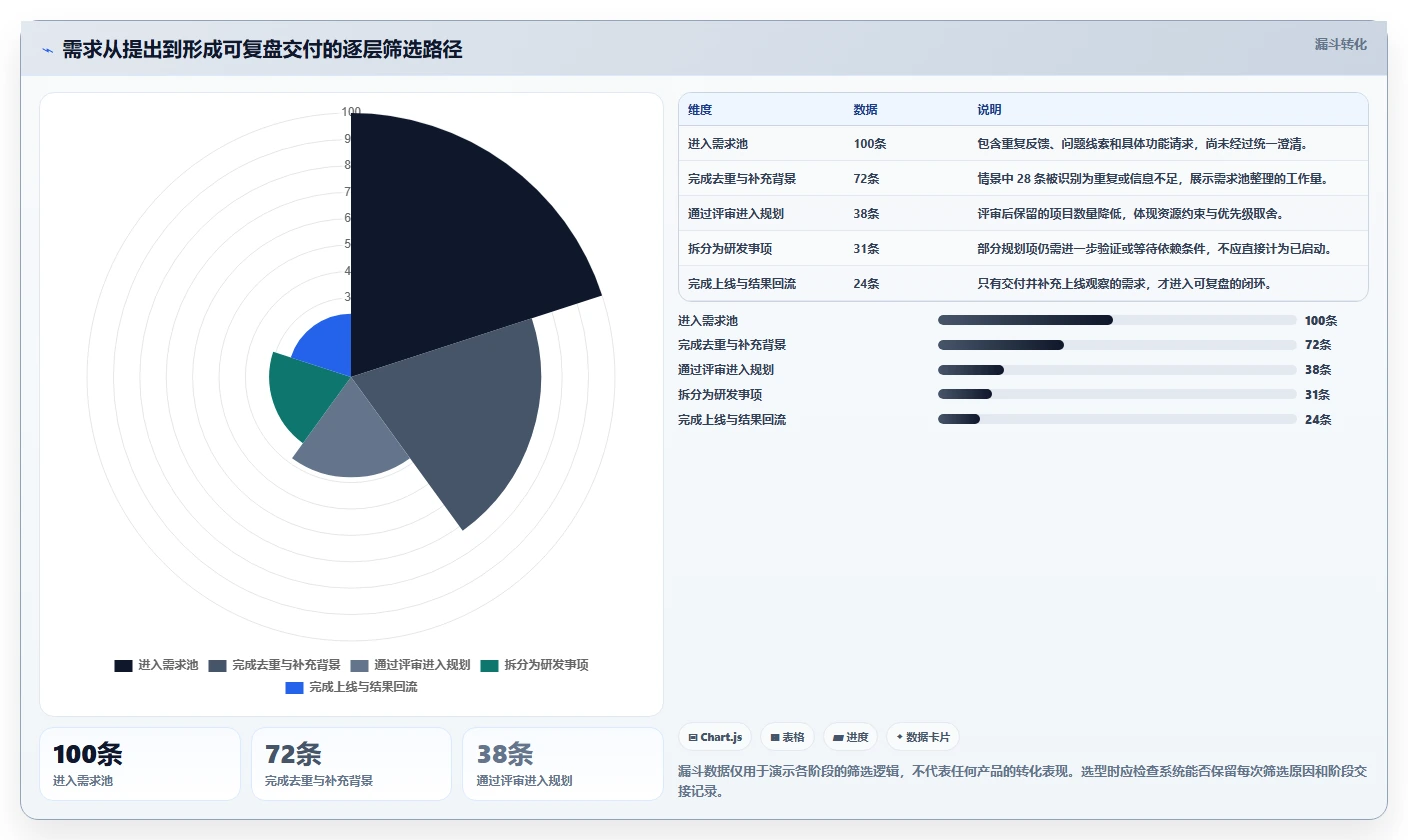Click the 完成上线与结果回流 progress bar
This screenshot has width=1408, height=840.
pyautogui.click(x=1117, y=419)
